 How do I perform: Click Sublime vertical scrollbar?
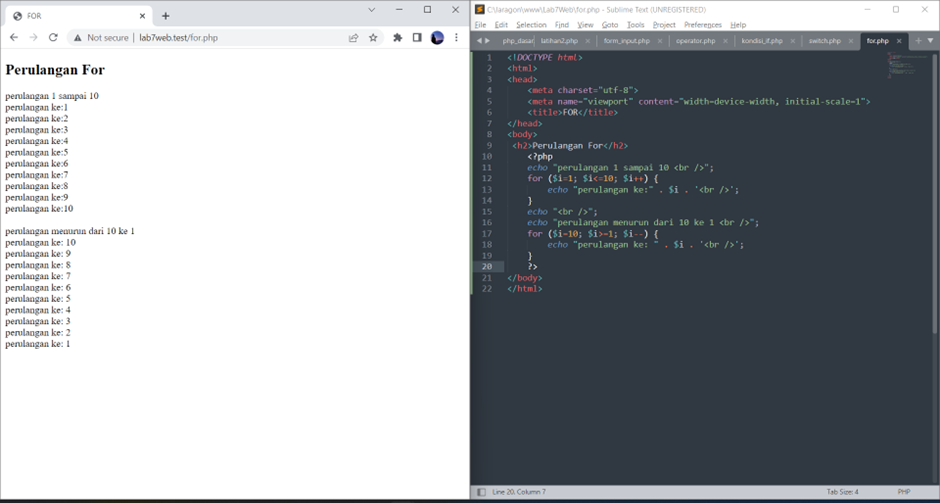[x=935, y=192]
